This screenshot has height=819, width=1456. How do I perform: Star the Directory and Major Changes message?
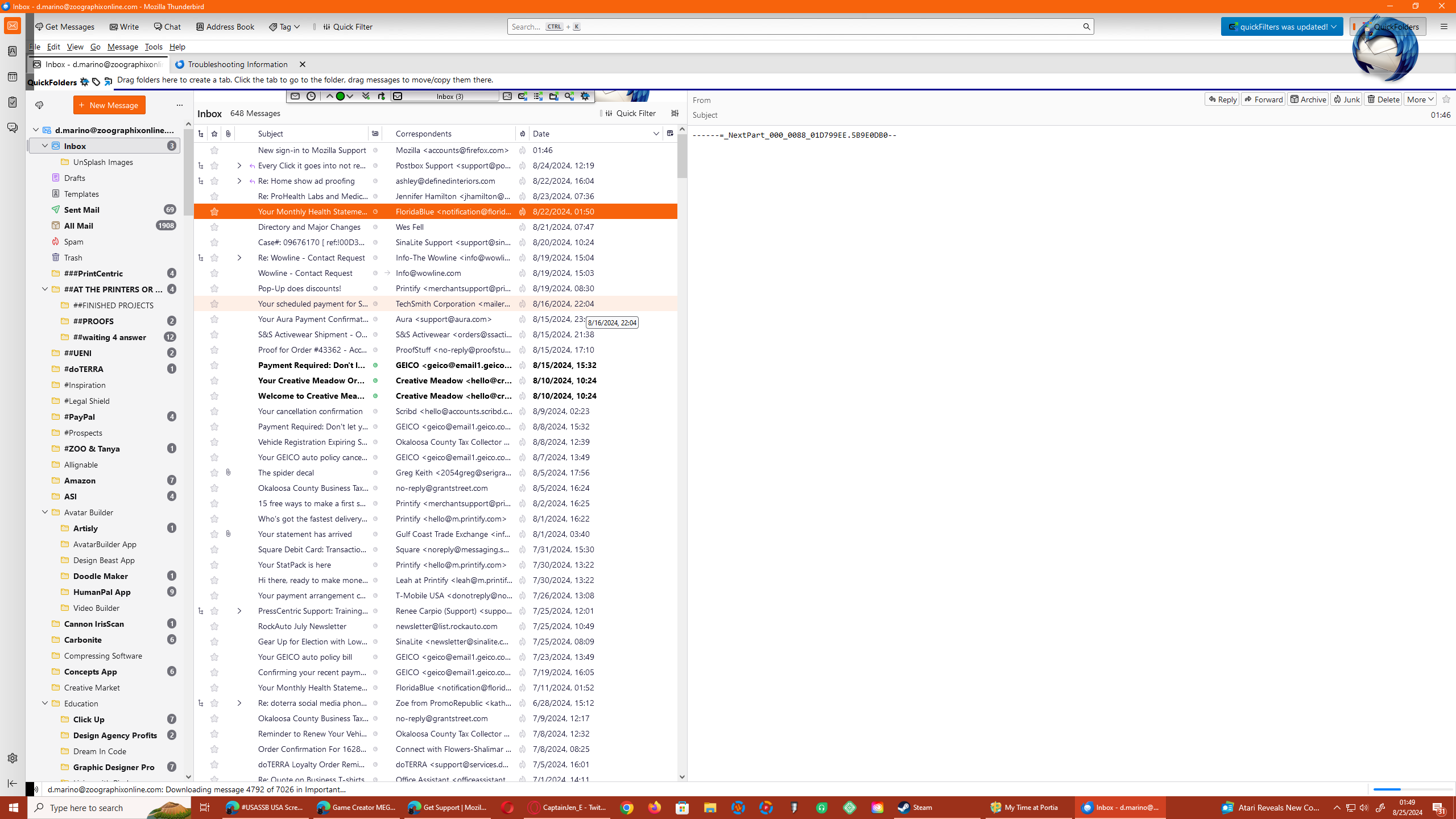[x=214, y=227]
